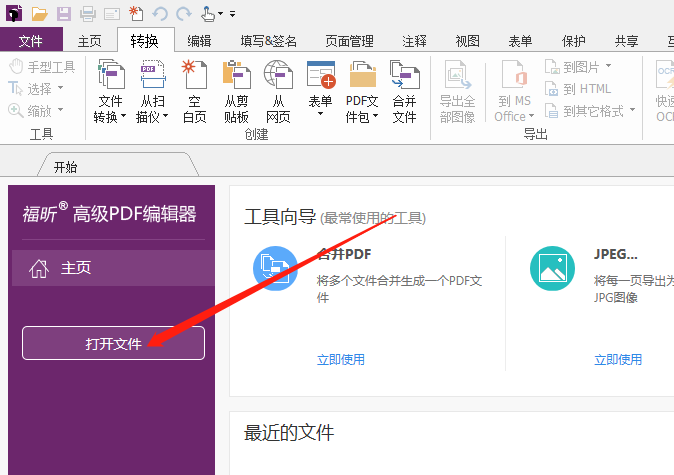This screenshot has height=475, width=674.
Task: Open the 注释 tab
Action: [x=414, y=41]
